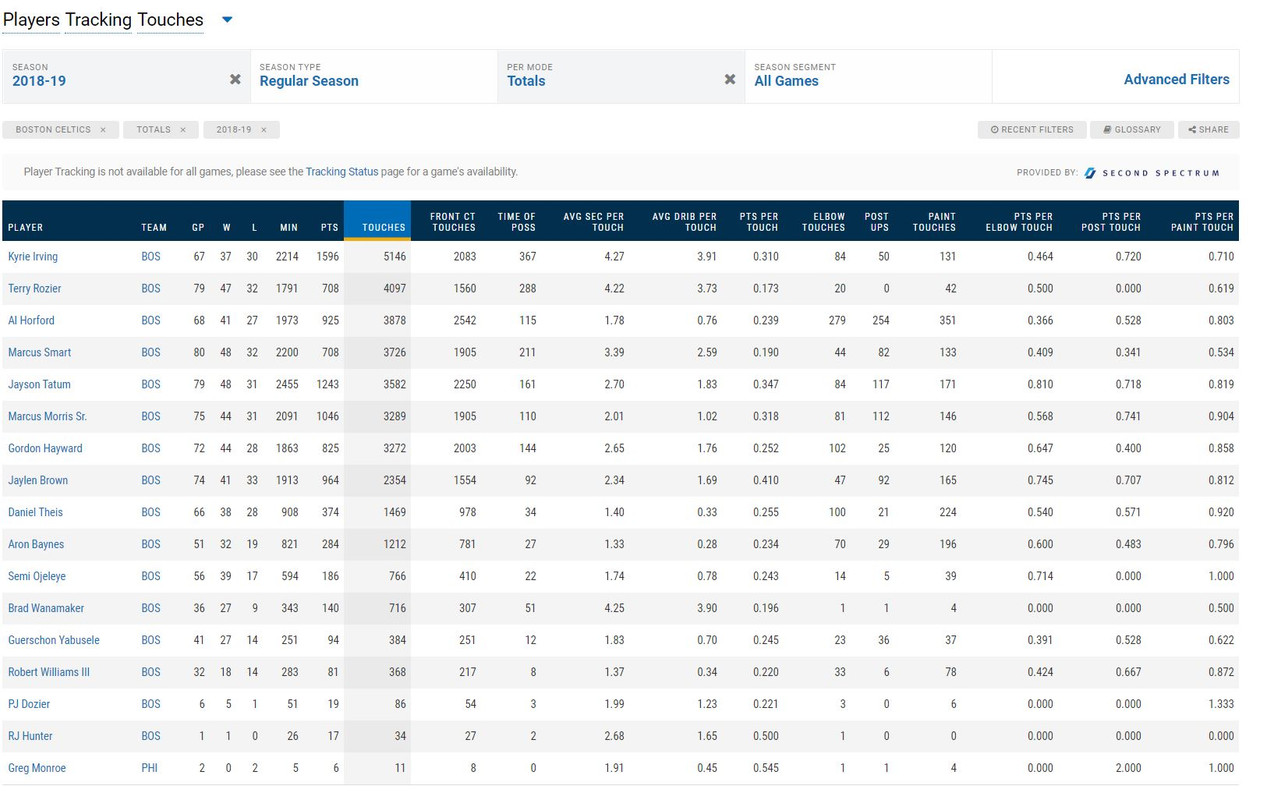The height and width of the screenshot is (800, 1274).
Task: Open the Season 2018-19 selector
Action: (x=126, y=76)
